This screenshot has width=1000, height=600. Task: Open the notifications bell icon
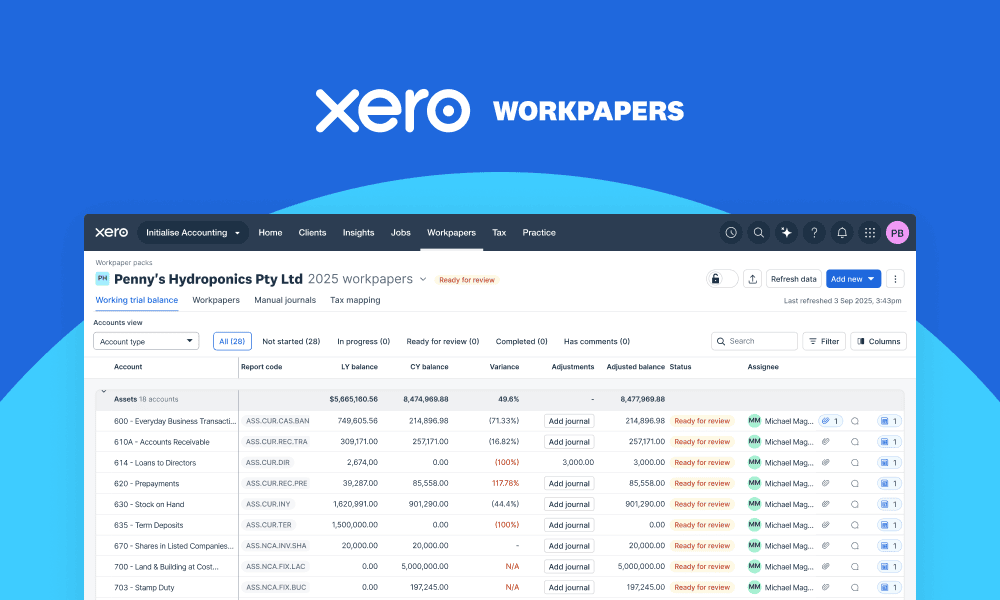click(x=842, y=232)
